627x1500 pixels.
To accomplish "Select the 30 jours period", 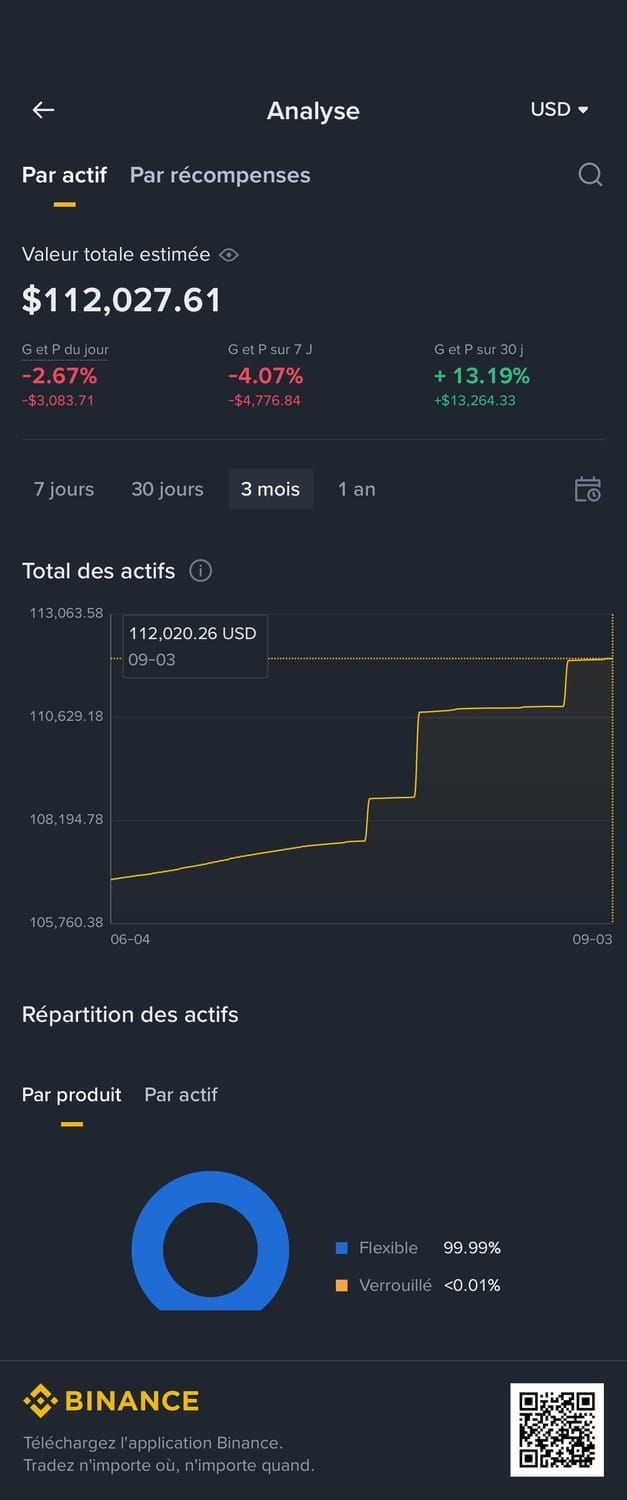I will coord(167,489).
